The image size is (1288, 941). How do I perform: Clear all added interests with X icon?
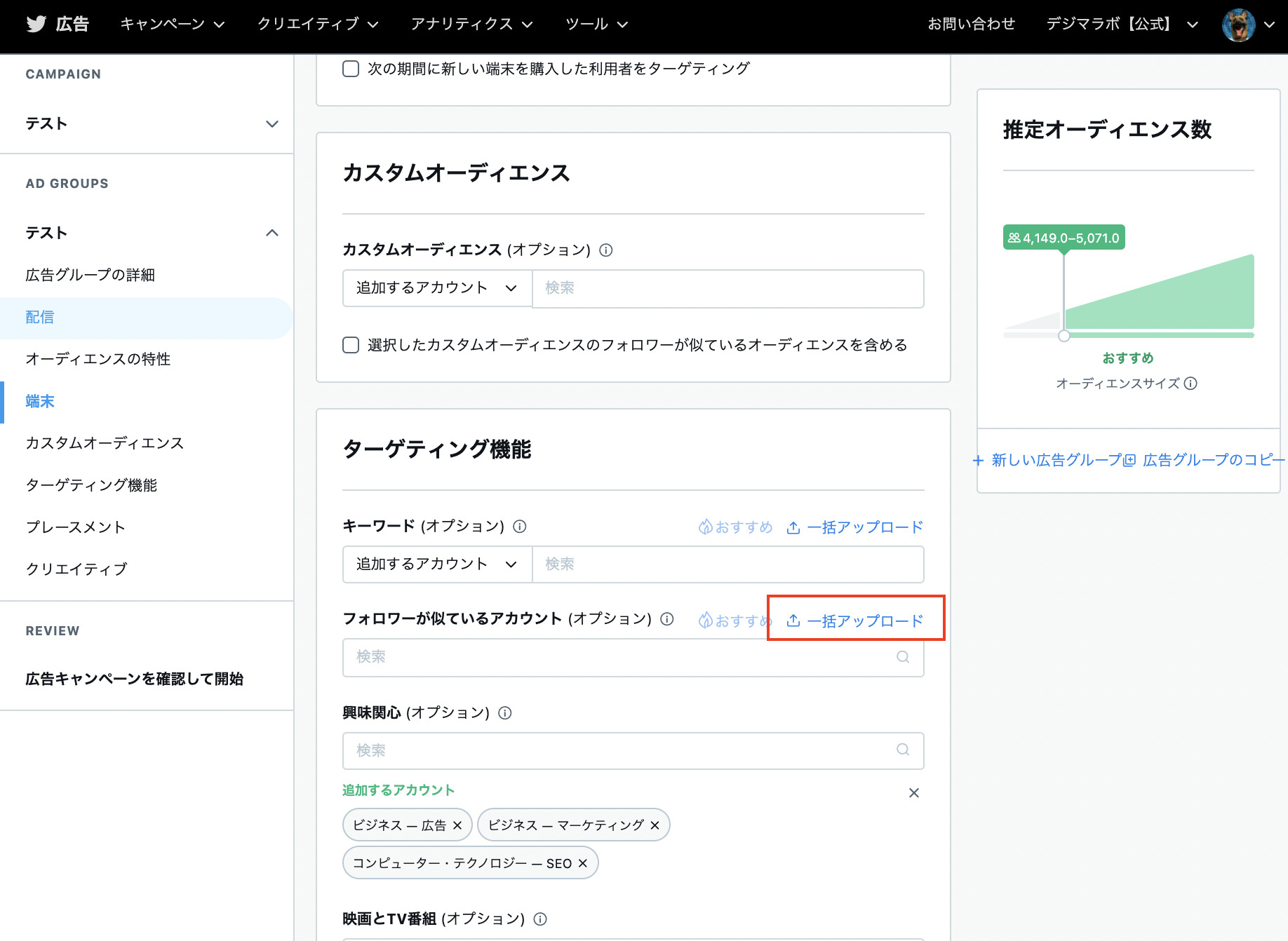[913, 793]
